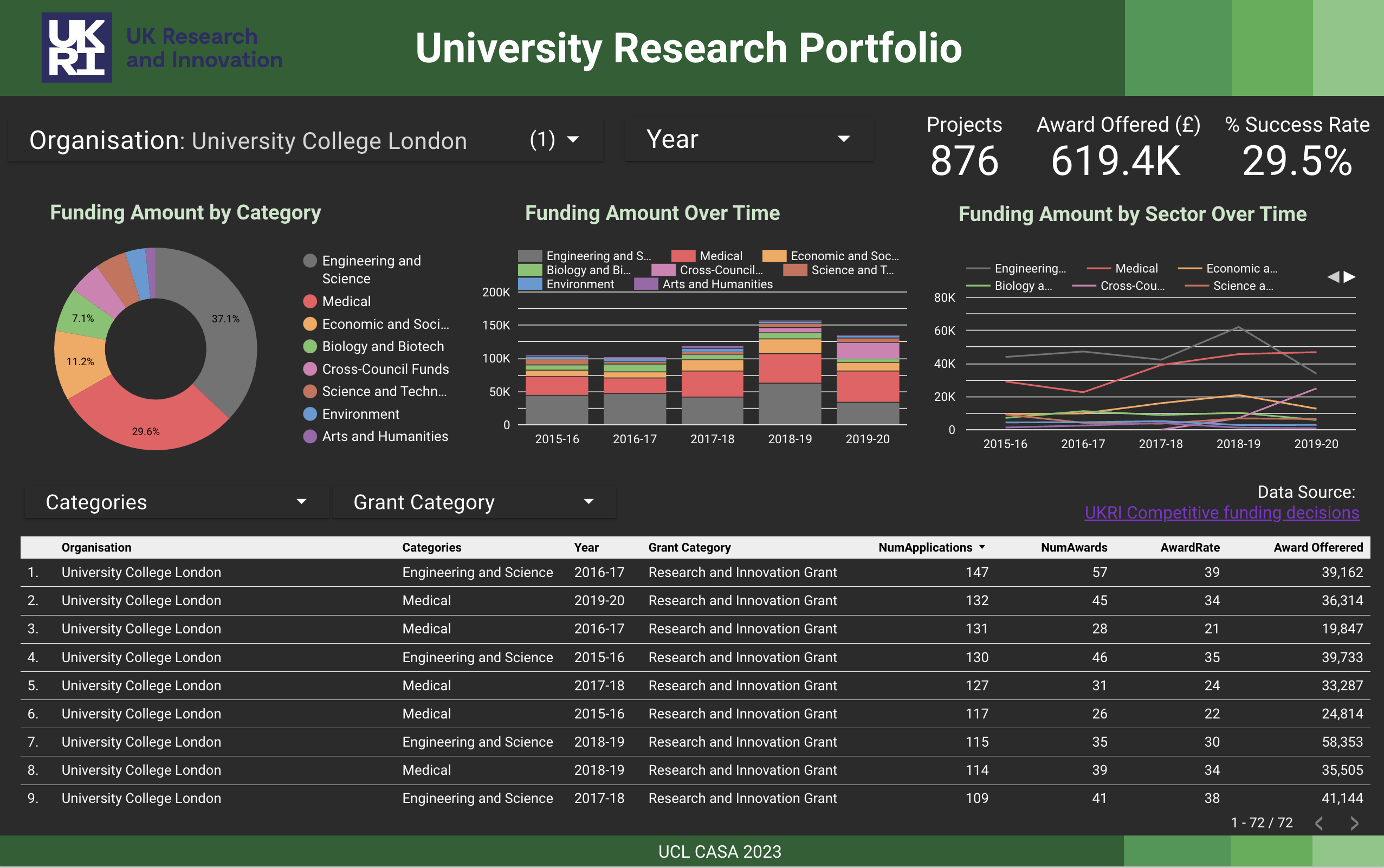1384x868 pixels.
Task: Click Medical bar chart legend swatch
Action: 683,256
